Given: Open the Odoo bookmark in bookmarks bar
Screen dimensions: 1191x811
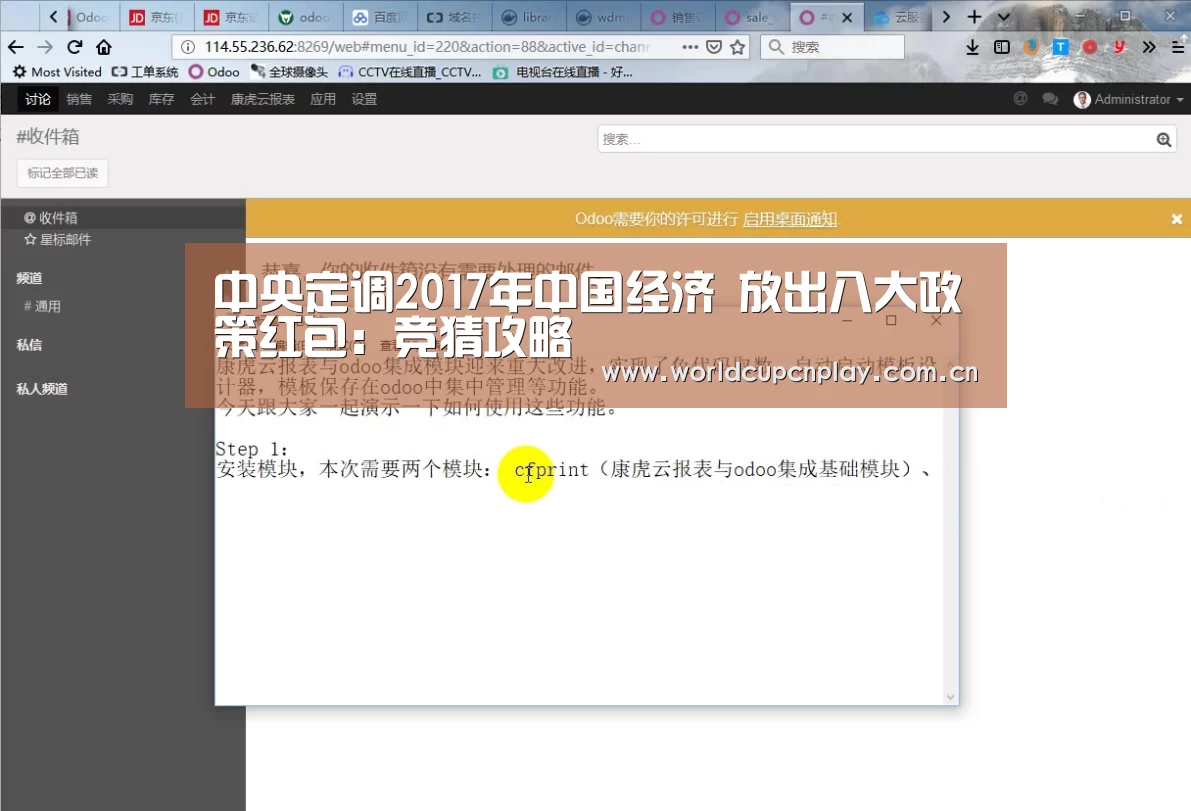Looking at the screenshot, I should pos(214,72).
